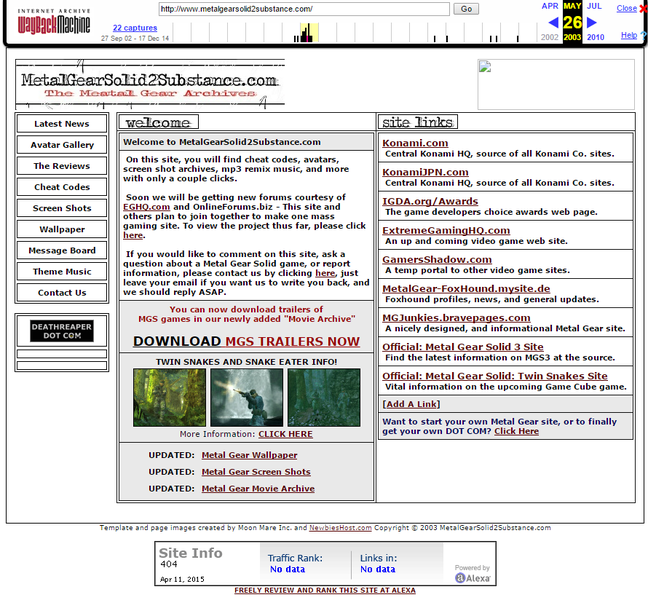Select the 2003 capture timeline marker
Viewport: 648px width, 600px height.
coord(572,37)
